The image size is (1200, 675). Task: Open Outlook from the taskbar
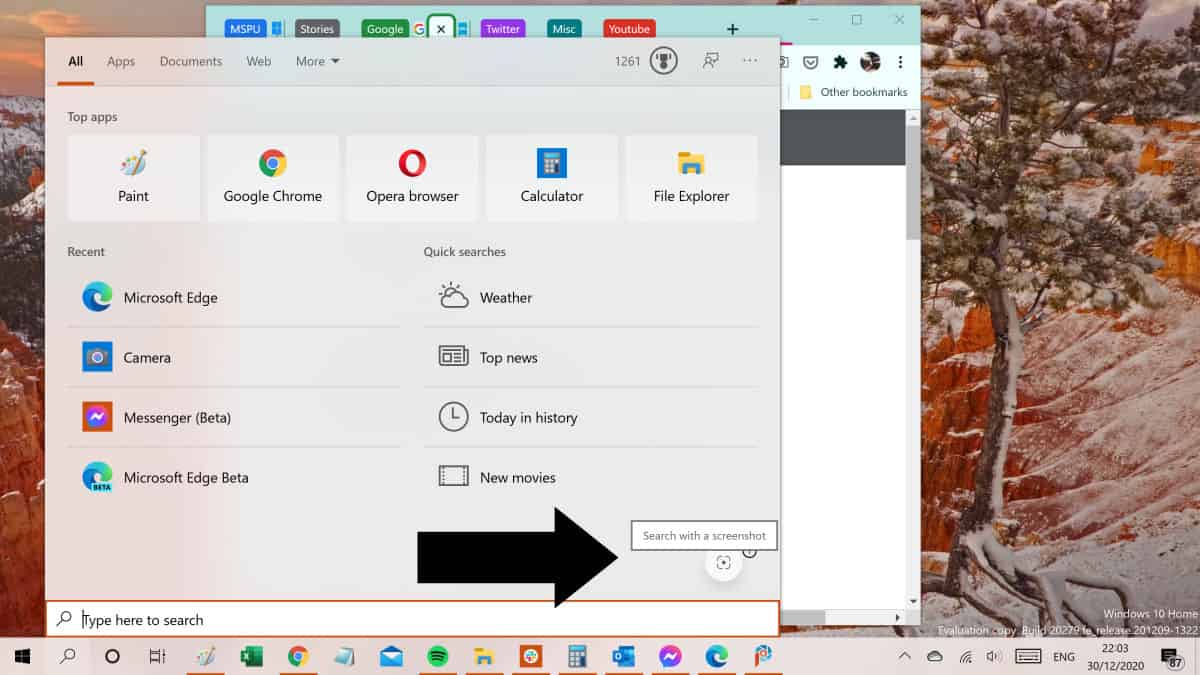(x=624, y=656)
